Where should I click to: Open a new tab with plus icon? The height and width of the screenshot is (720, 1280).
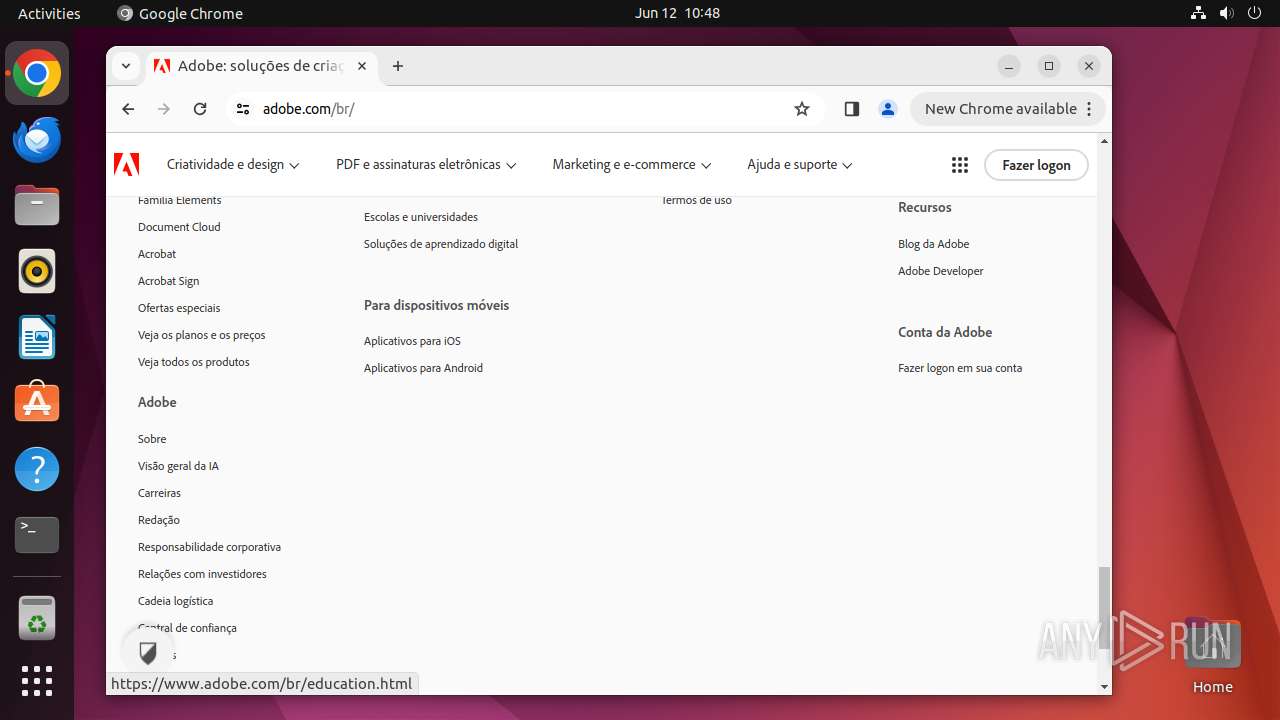398,66
